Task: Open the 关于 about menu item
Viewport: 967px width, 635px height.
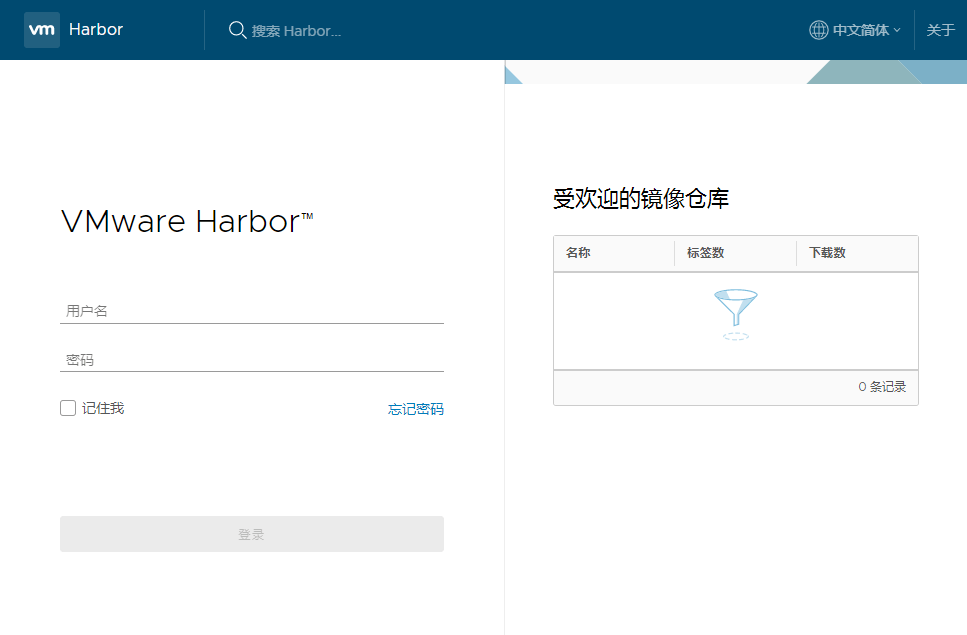Action: point(940,30)
